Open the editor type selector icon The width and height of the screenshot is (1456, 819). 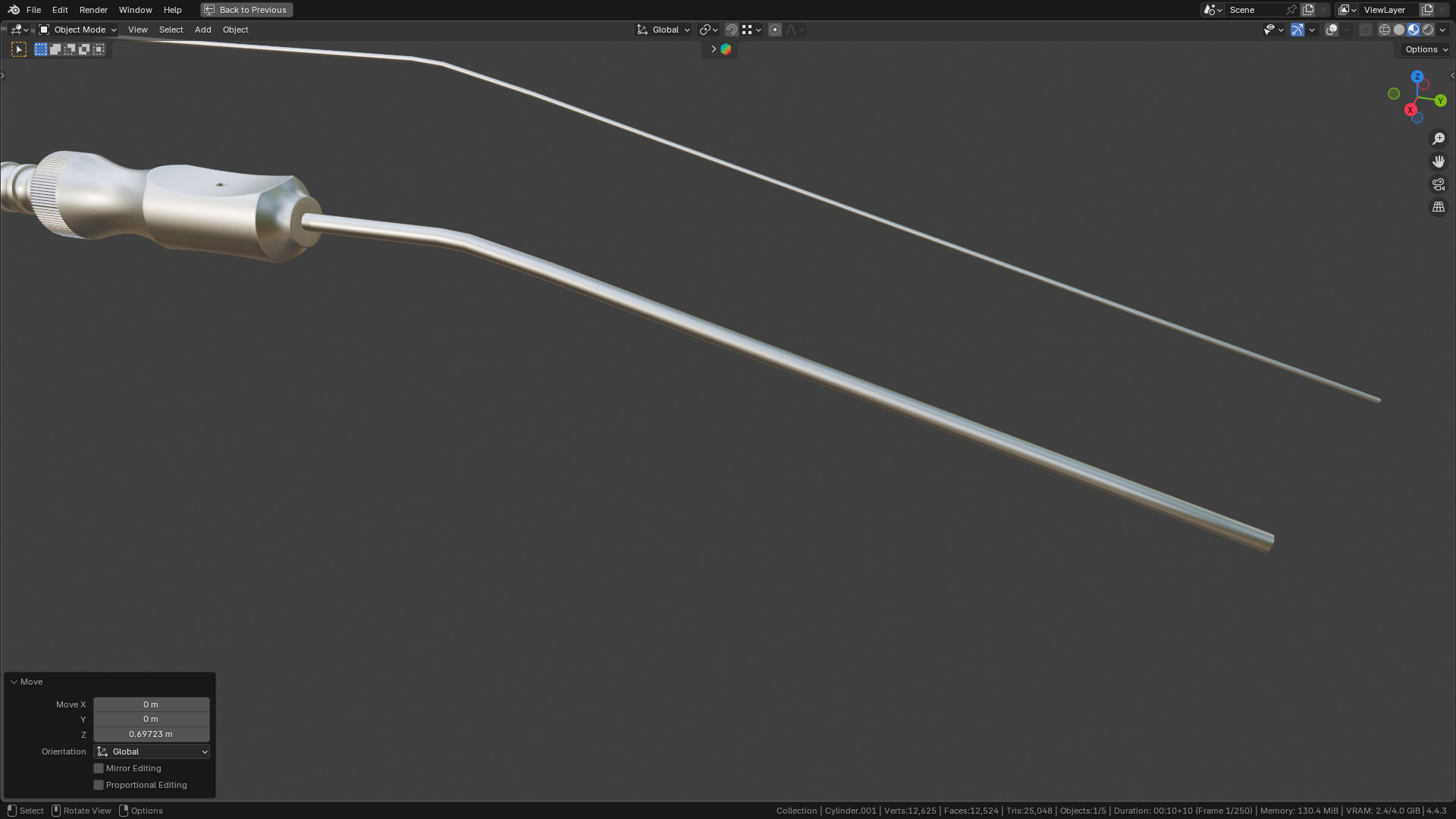[20, 30]
